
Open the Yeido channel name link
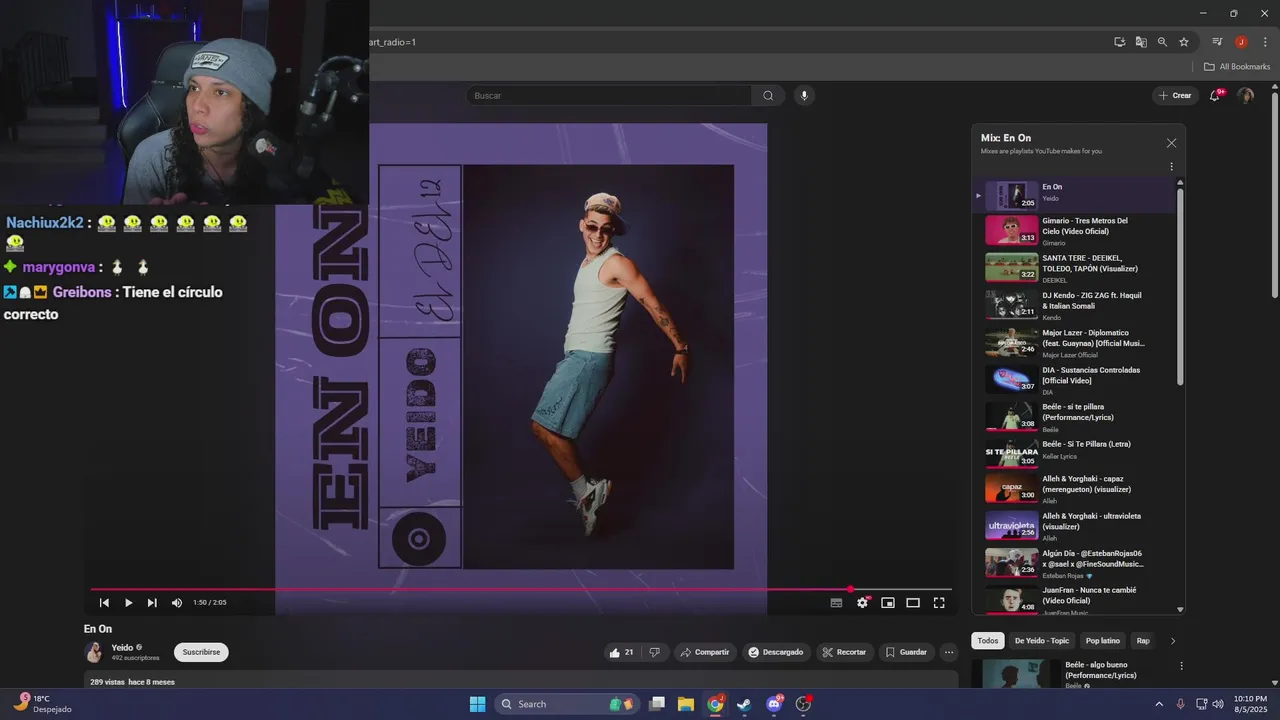coord(122,648)
